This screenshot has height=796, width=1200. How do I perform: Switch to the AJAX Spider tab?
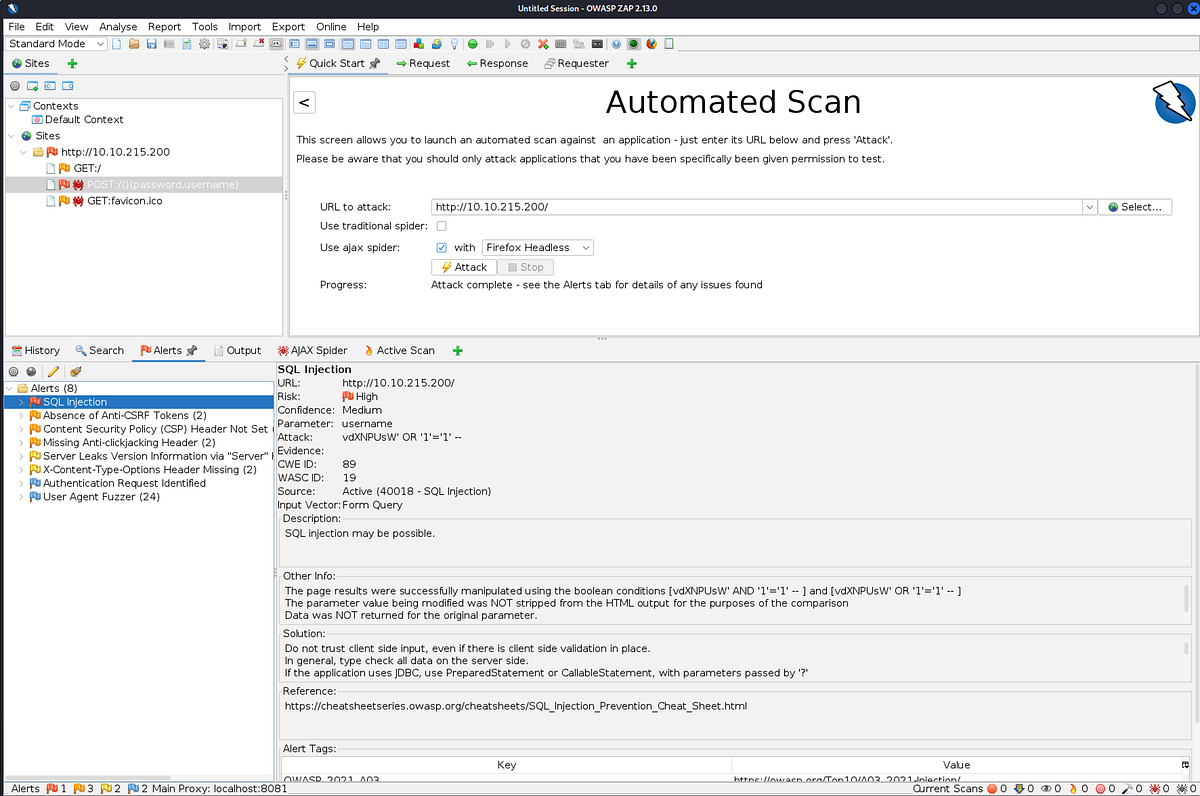click(312, 350)
